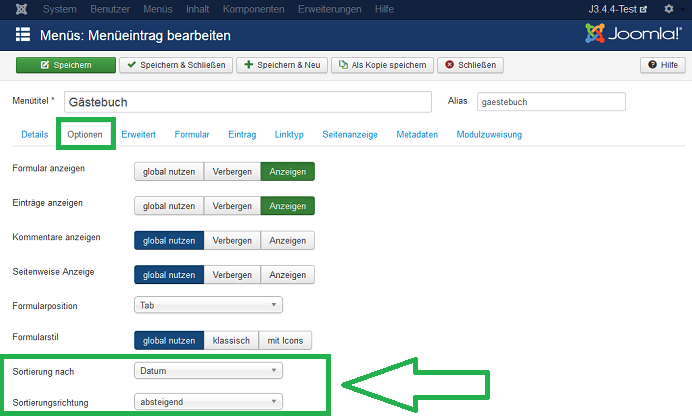Image resolution: width=692 pixels, height=416 pixels.
Task: Expand the Sortierung nach dropdown
Action: [x=208, y=371]
